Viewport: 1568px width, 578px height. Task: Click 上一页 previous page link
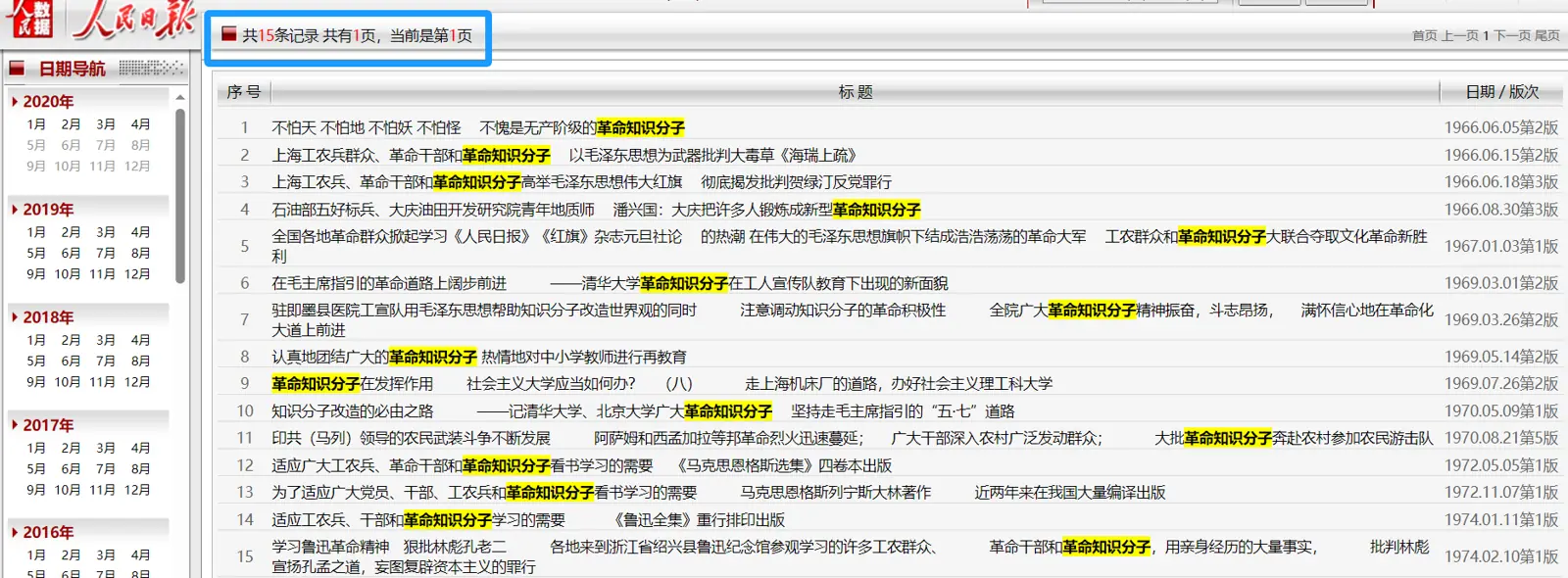tap(1459, 35)
